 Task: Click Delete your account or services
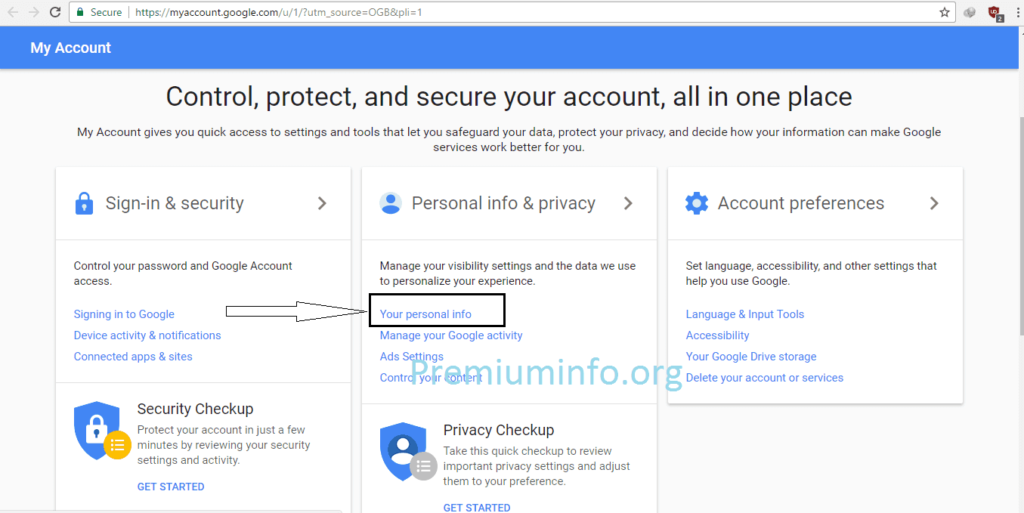pos(764,377)
